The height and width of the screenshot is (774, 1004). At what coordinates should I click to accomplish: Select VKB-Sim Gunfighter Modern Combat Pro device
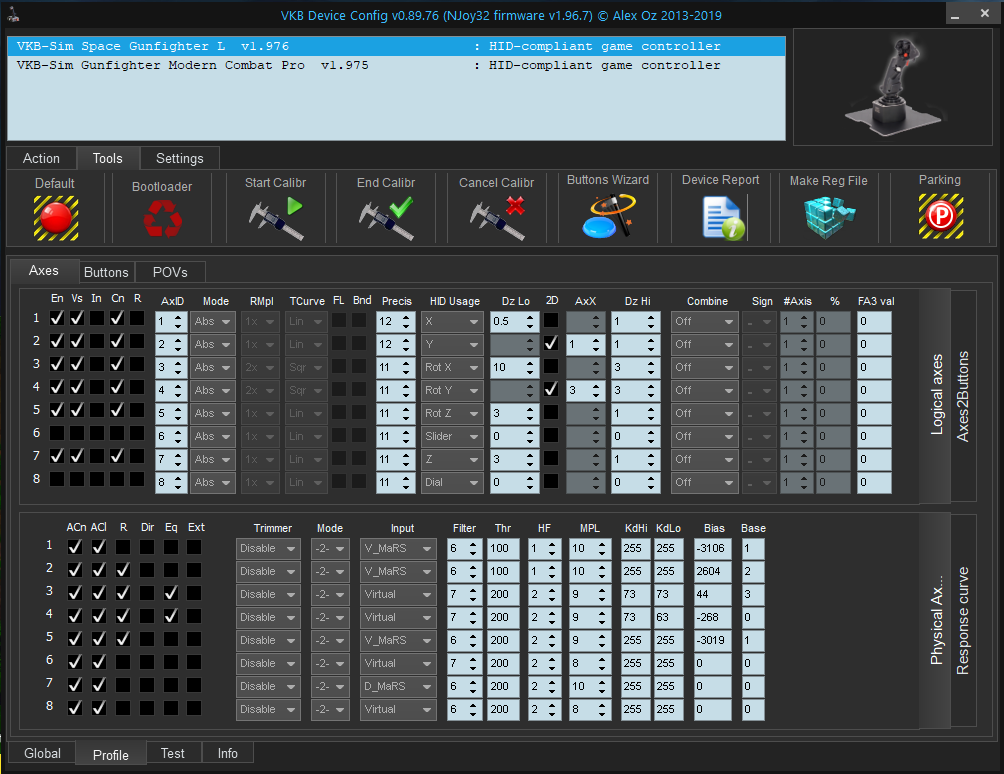coord(396,65)
